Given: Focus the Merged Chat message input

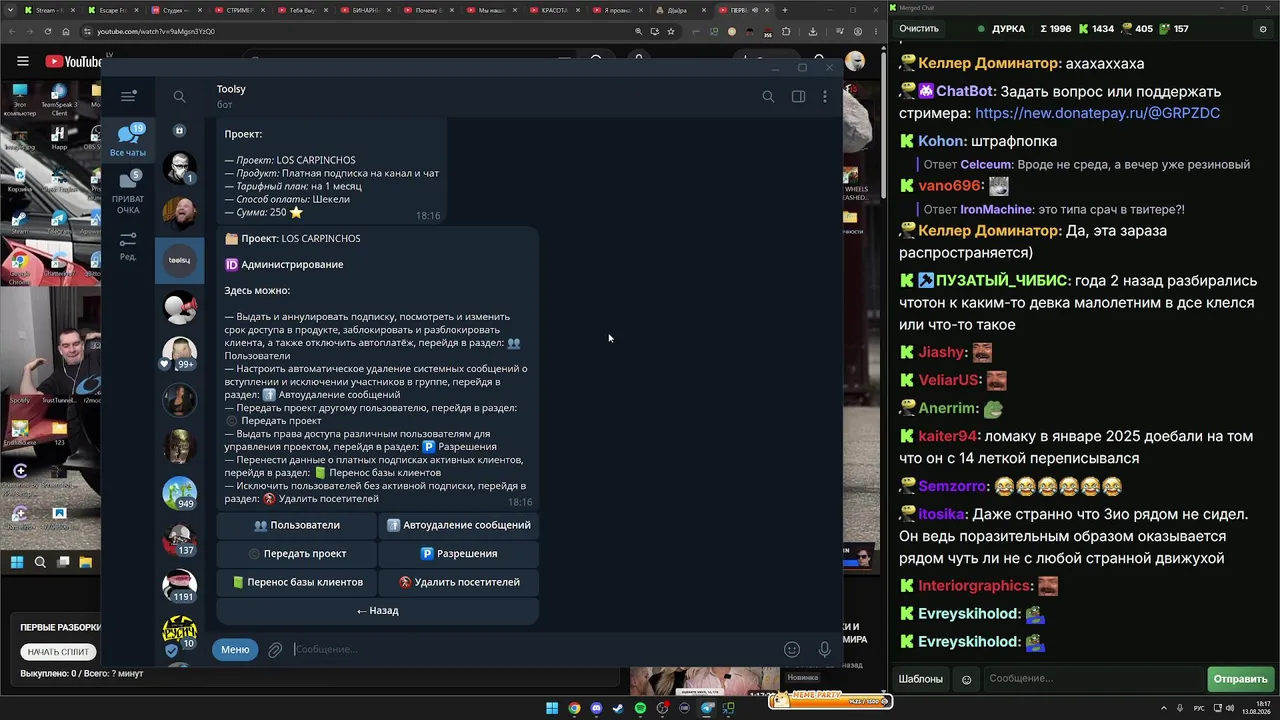Looking at the screenshot, I should 1092,679.
